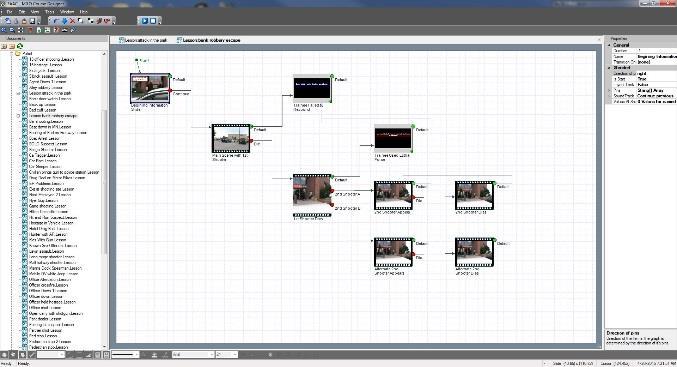Click the Stop square button beside Play
This screenshot has height=367, width=677.
(x=153, y=20)
